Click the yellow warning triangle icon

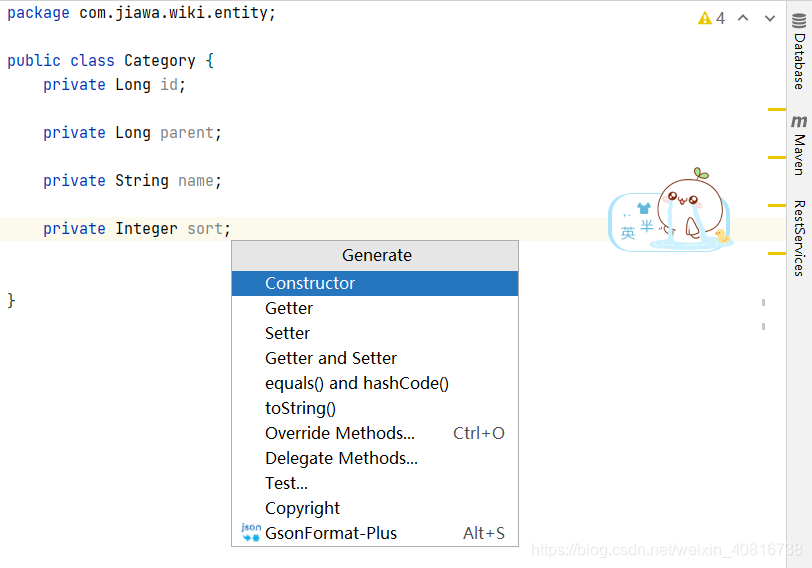pyautogui.click(x=704, y=19)
